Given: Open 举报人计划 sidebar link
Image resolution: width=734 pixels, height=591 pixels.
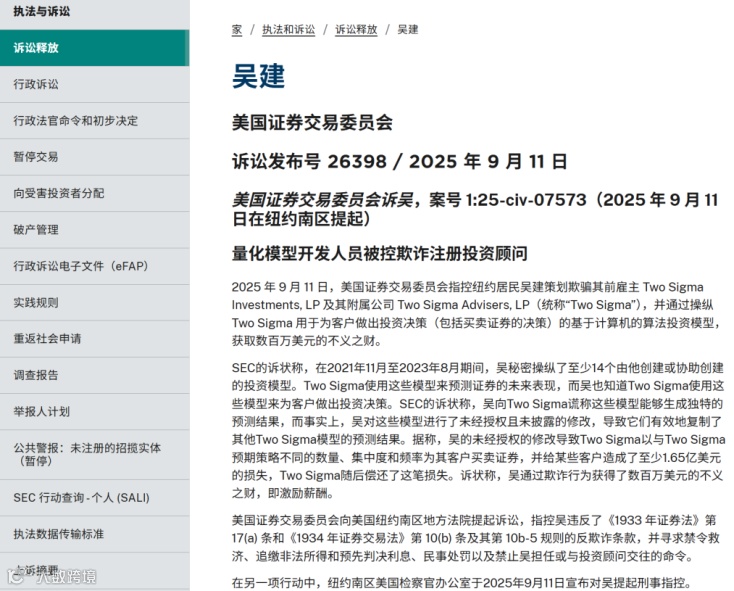Looking at the screenshot, I should 95,412.
